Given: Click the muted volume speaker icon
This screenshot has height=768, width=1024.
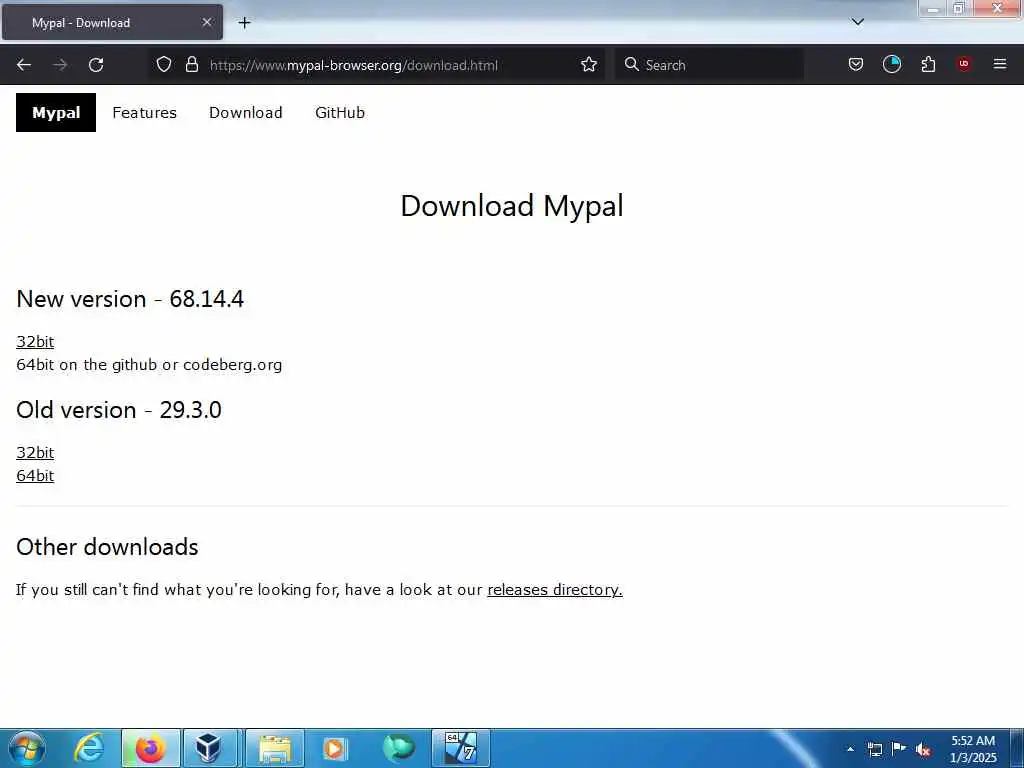Looking at the screenshot, I should (923, 750).
